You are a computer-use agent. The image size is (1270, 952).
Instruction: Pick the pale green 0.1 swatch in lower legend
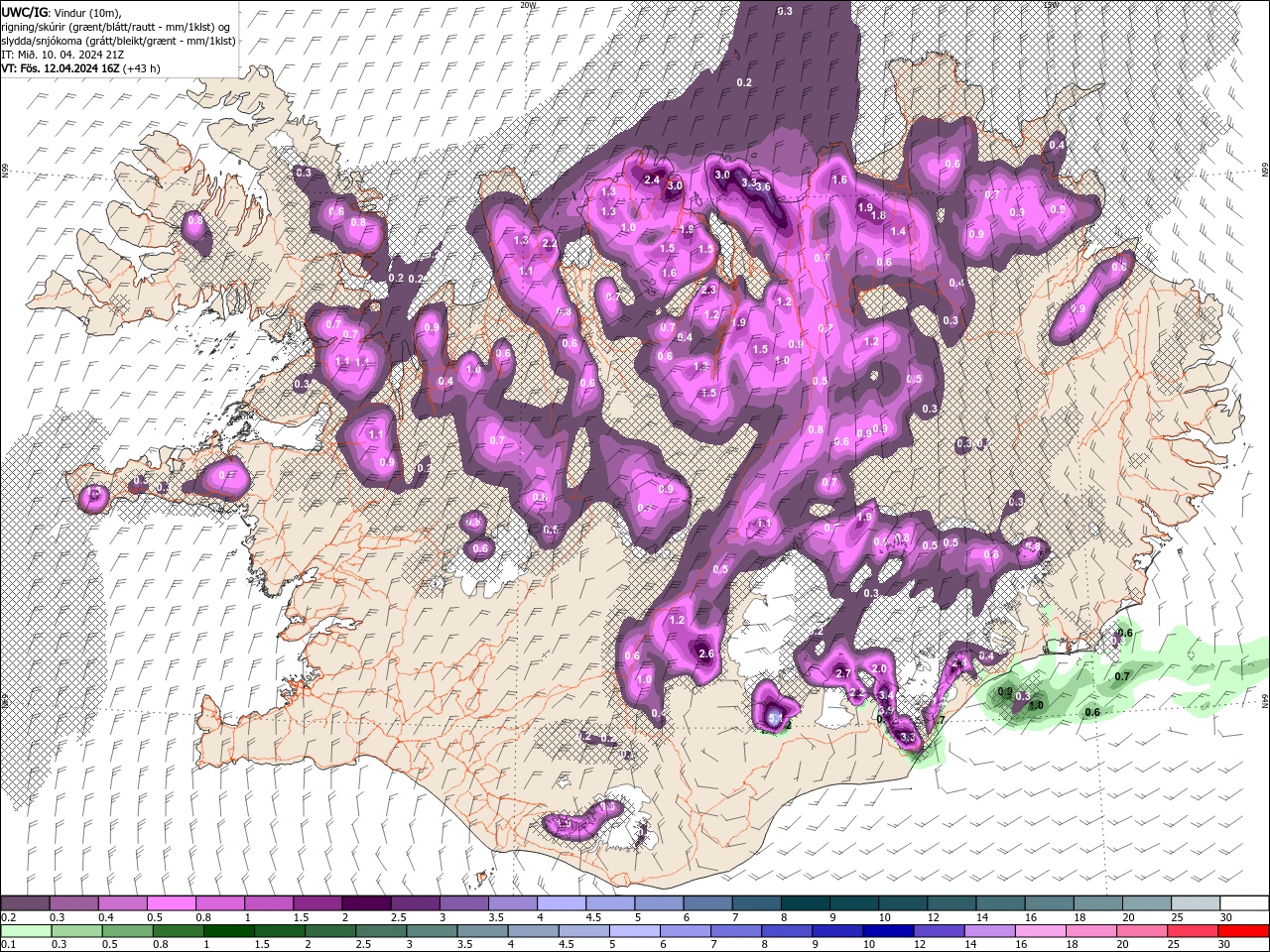pos(25,930)
